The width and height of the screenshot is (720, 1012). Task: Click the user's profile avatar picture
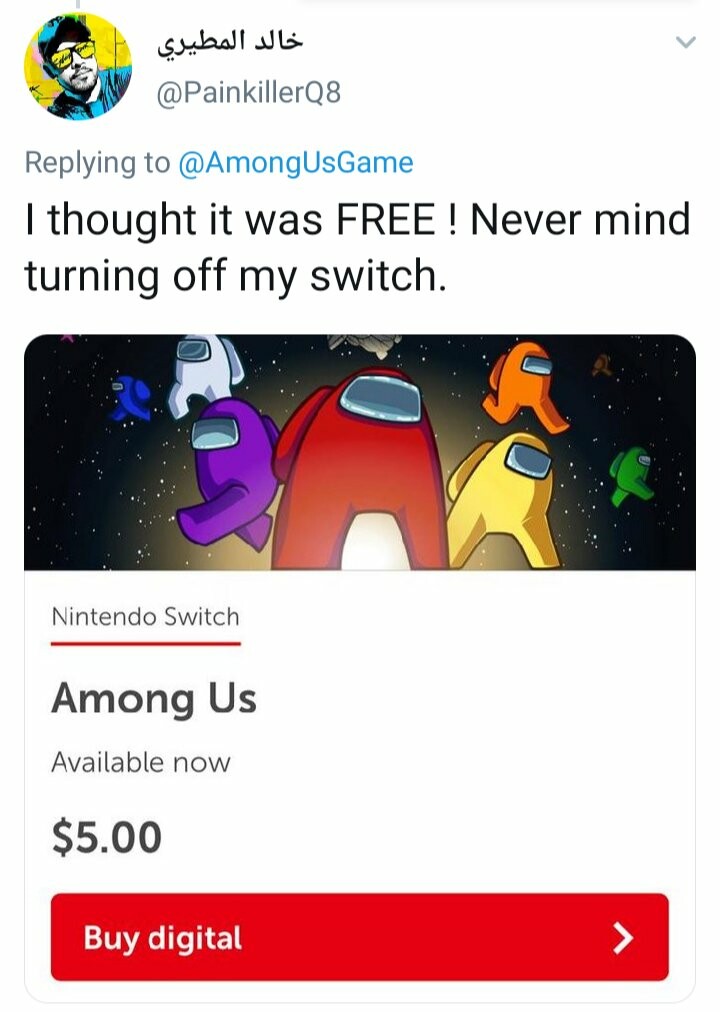click(x=78, y=67)
